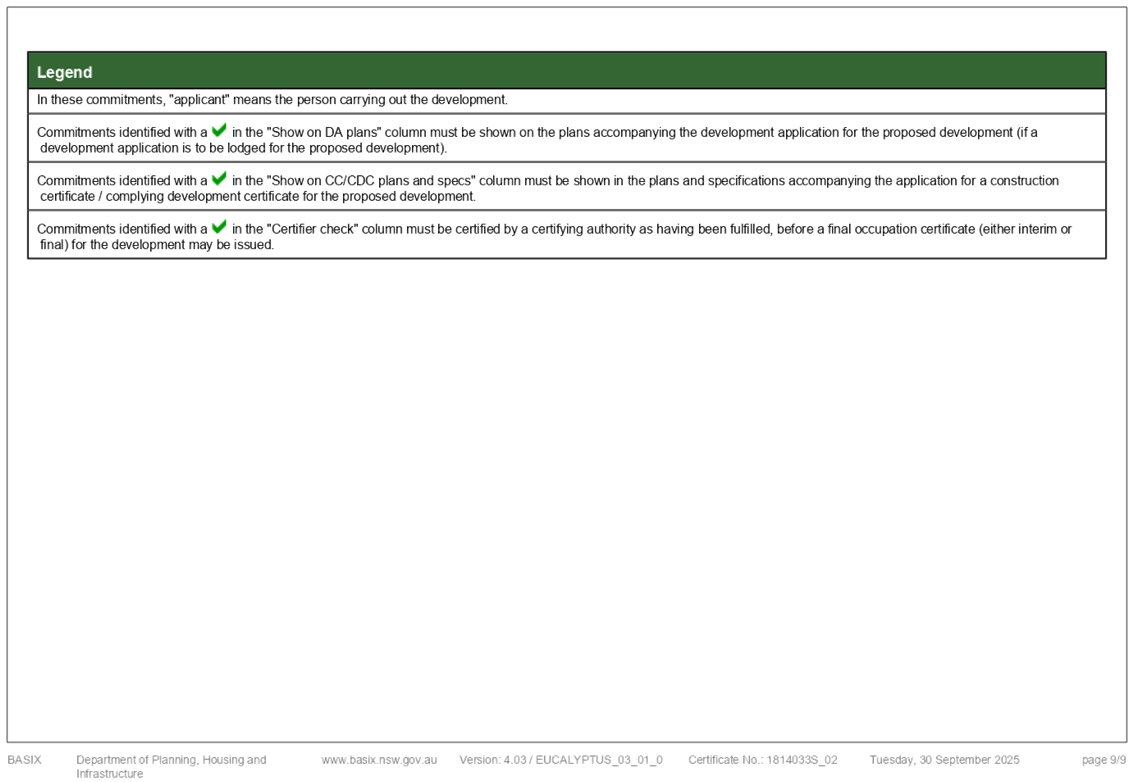Viewport: 1134px width, 782px height.
Task: Click the Legend heading text
Action: click(x=64, y=72)
